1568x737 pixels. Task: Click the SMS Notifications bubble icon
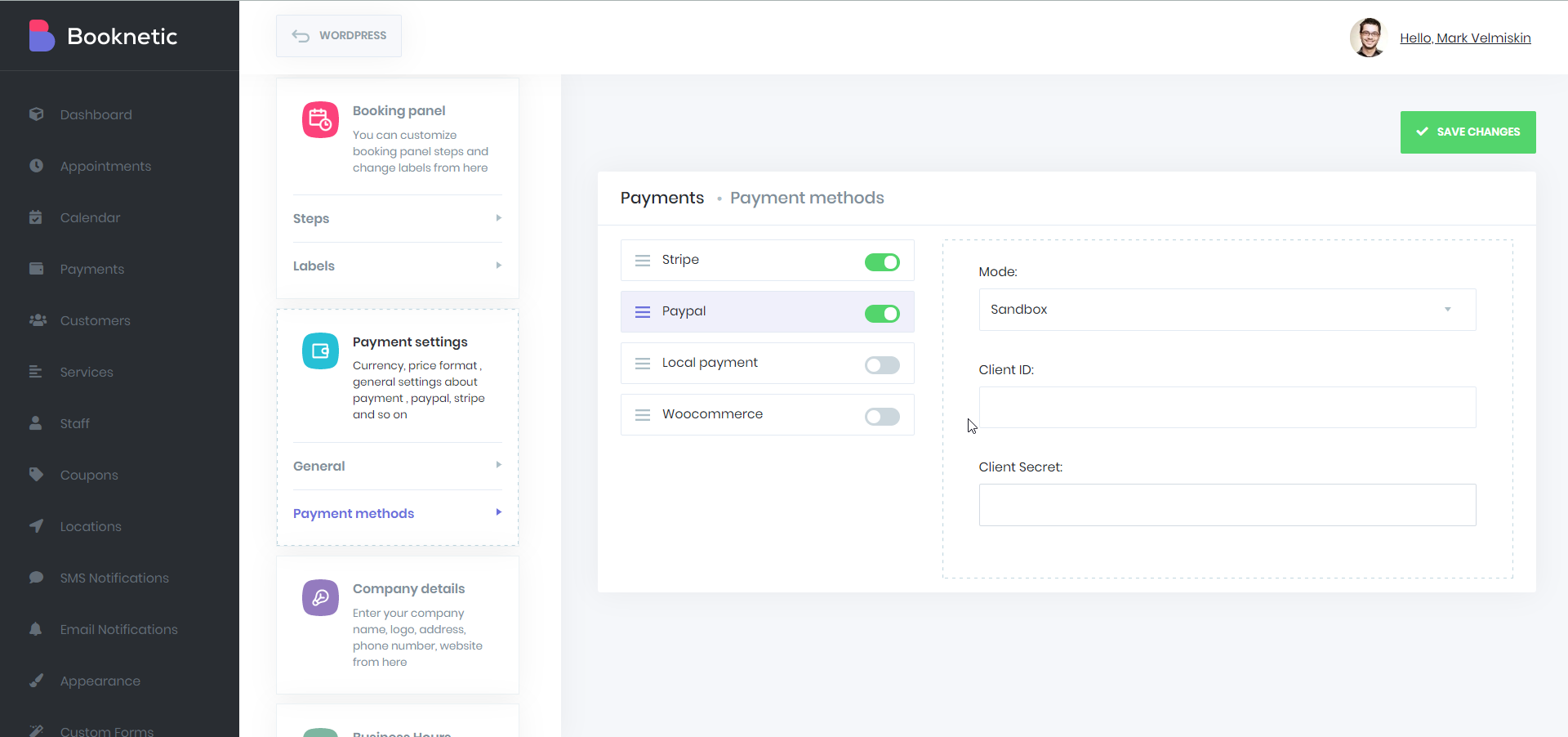pyautogui.click(x=36, y=578)
